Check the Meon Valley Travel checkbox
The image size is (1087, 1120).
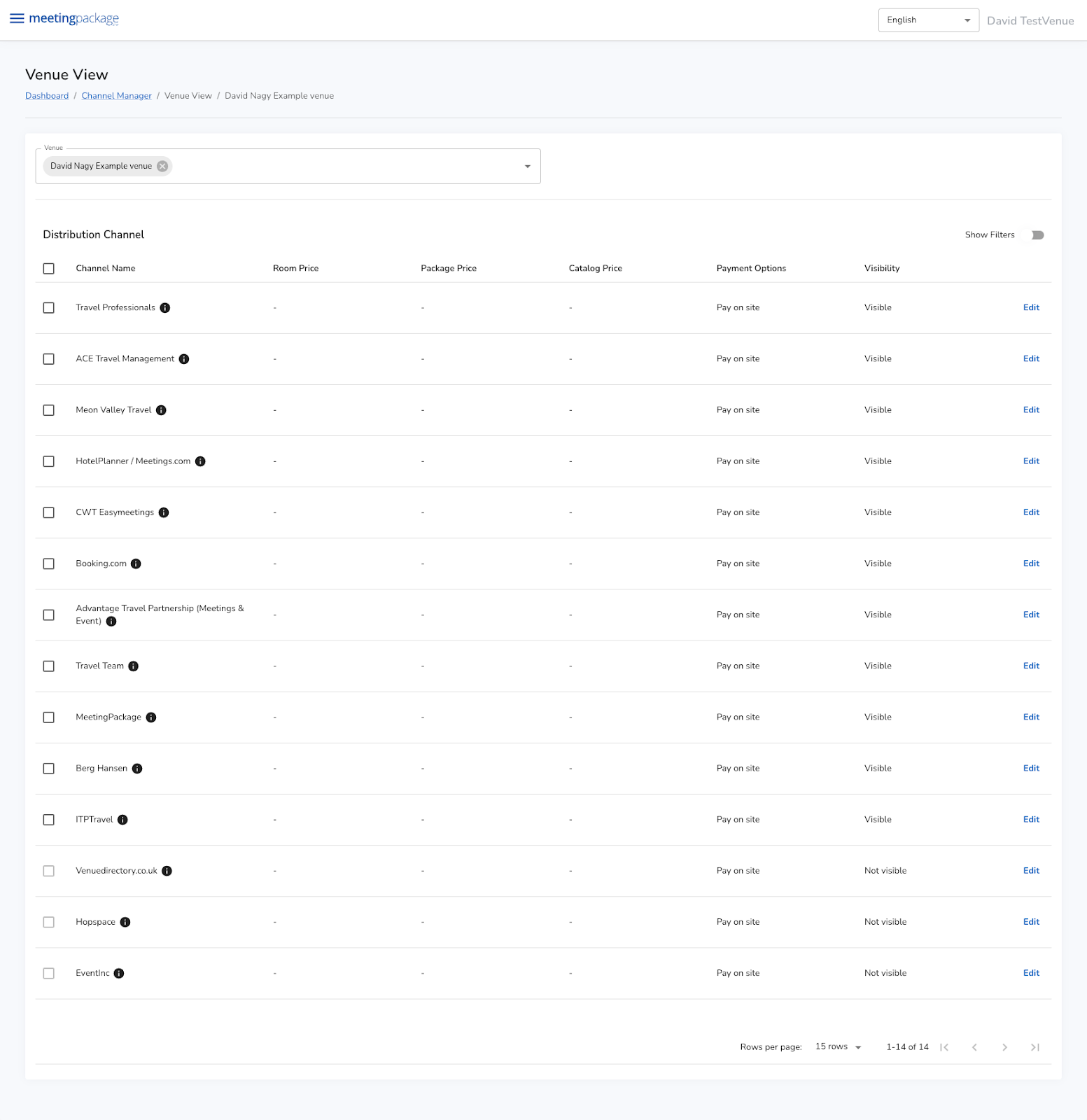coord(49,410)
